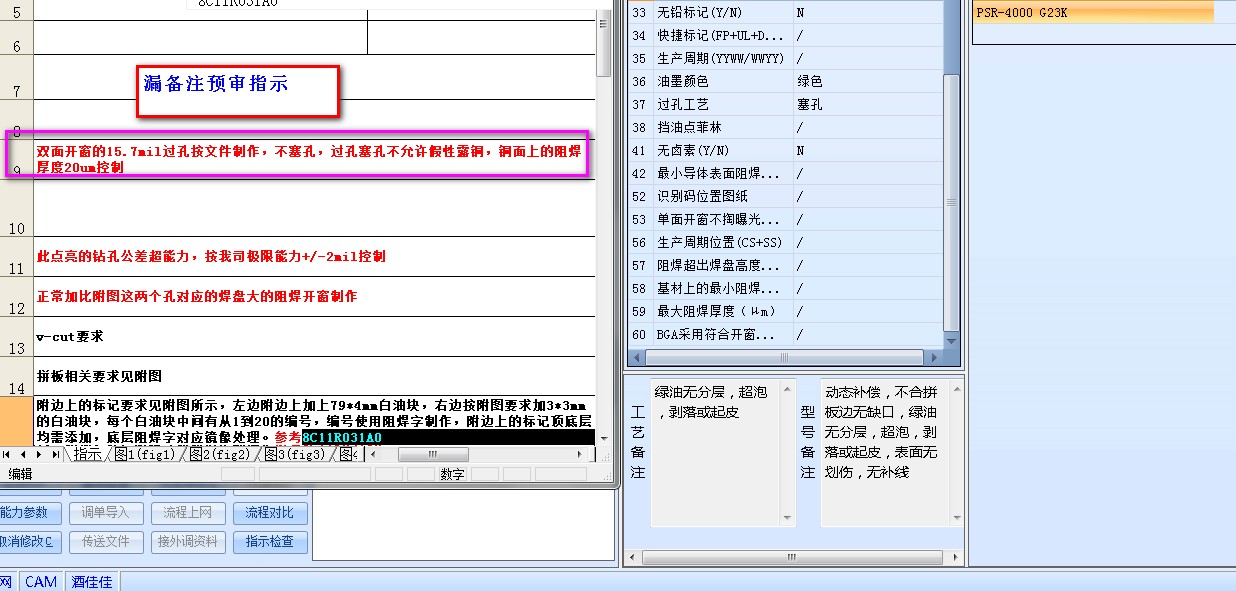The image size is (1236, 591).
Task: Click the 接外调资料 button
Action: click(x=188, y=542)
